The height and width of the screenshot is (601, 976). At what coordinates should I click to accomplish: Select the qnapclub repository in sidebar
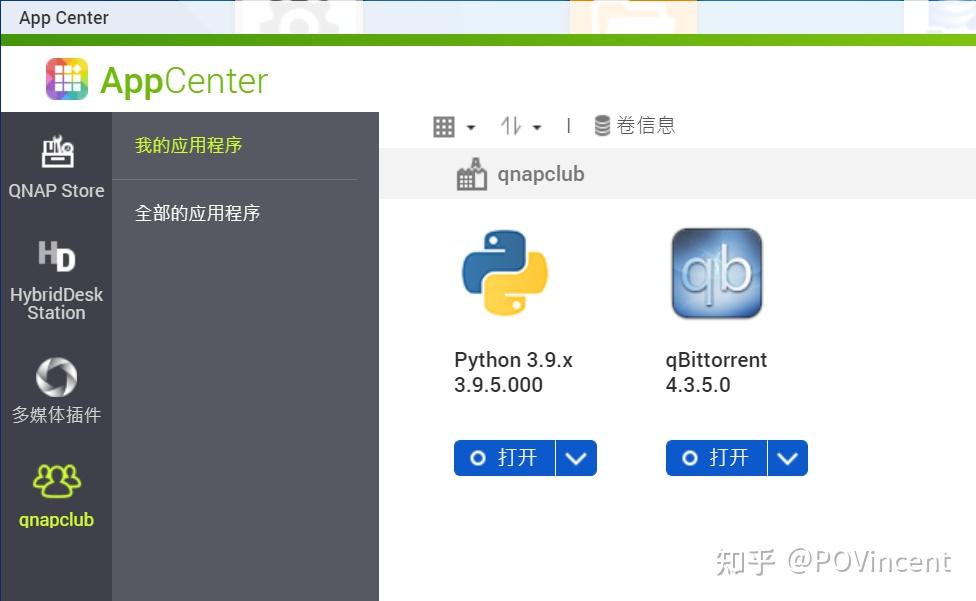pos(56,496)
